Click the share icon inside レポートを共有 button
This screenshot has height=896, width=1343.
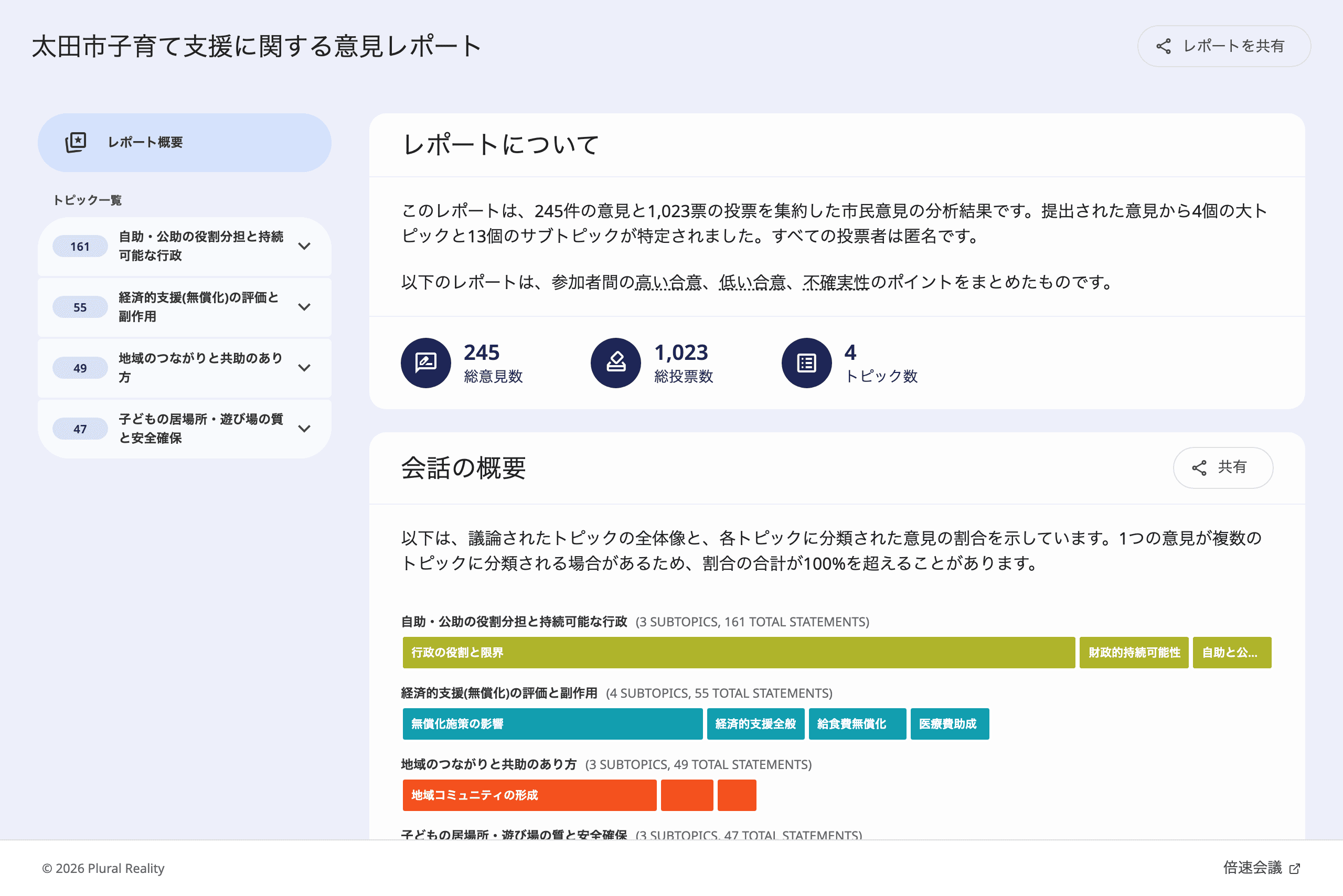pyautogui.click(x=1163, y=46)
